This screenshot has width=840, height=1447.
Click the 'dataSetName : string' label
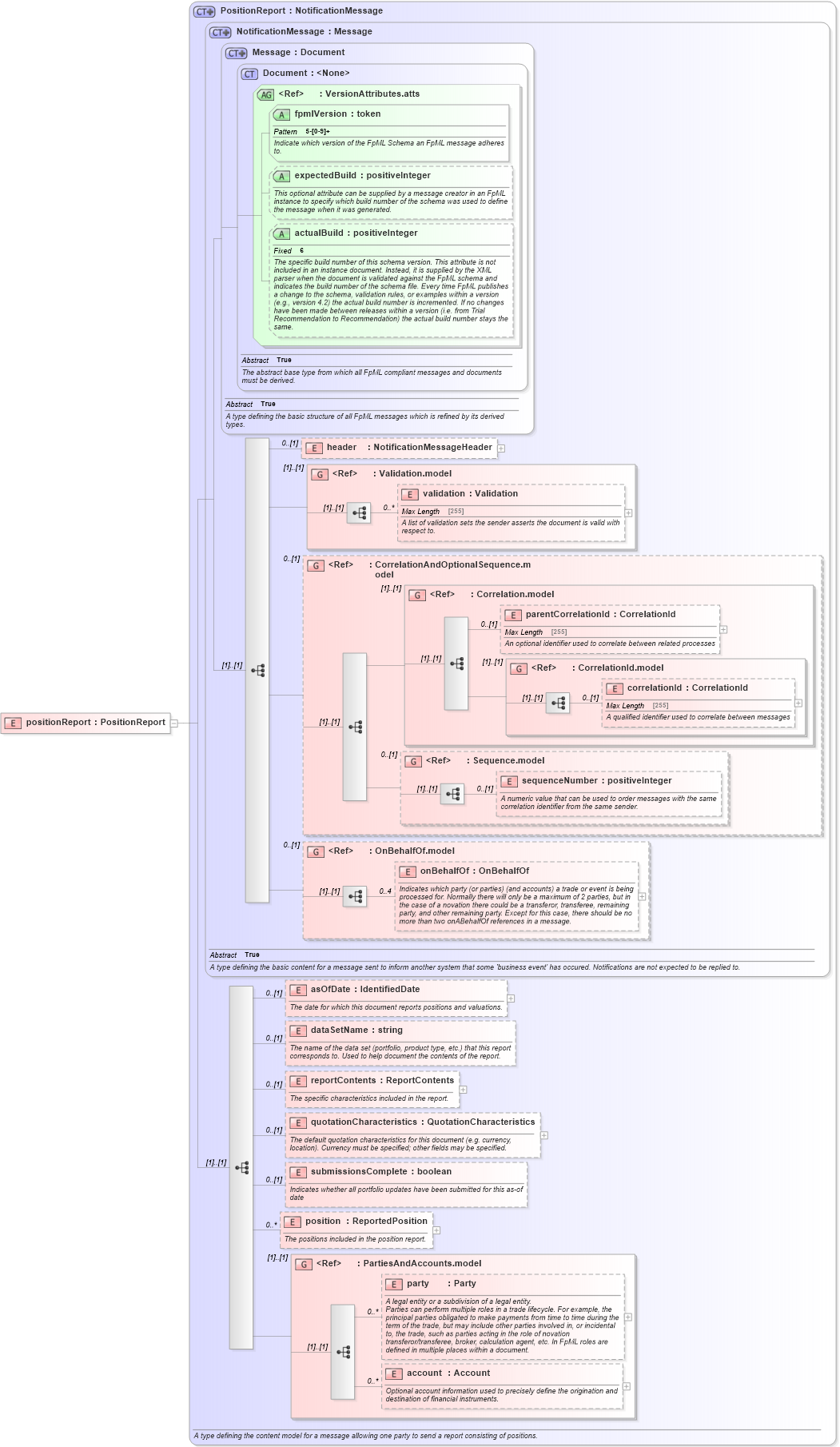356,1030
